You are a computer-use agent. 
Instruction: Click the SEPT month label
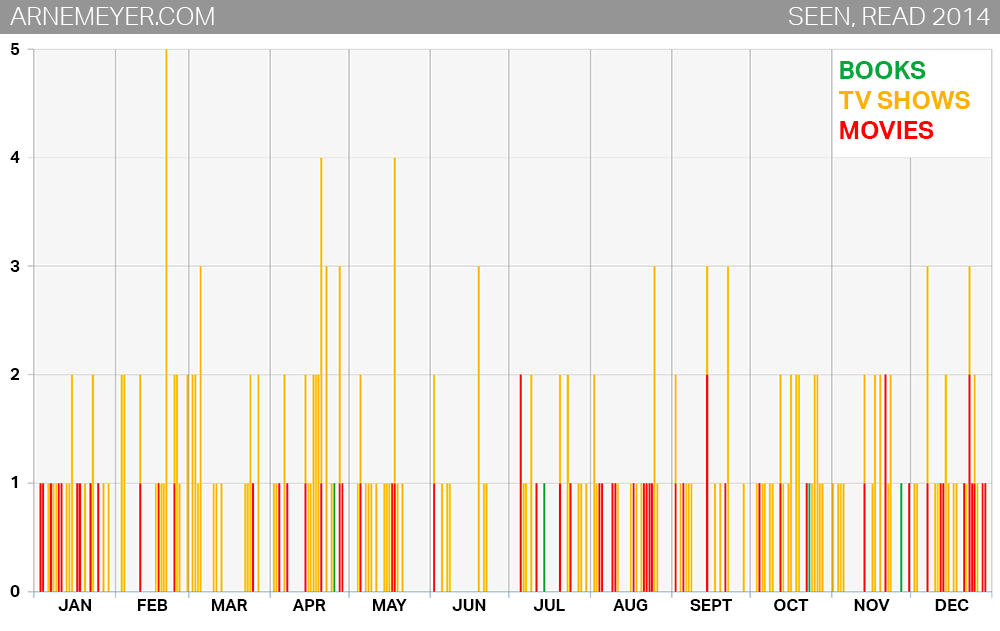point(710,605)
